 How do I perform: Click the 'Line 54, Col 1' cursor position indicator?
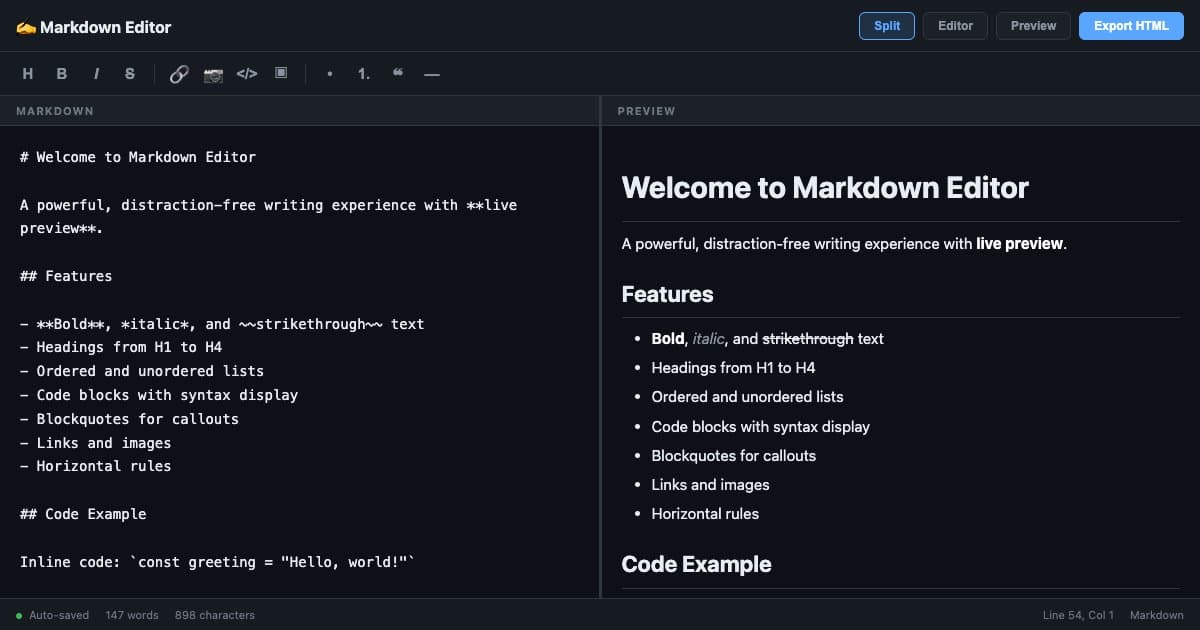1078,615
